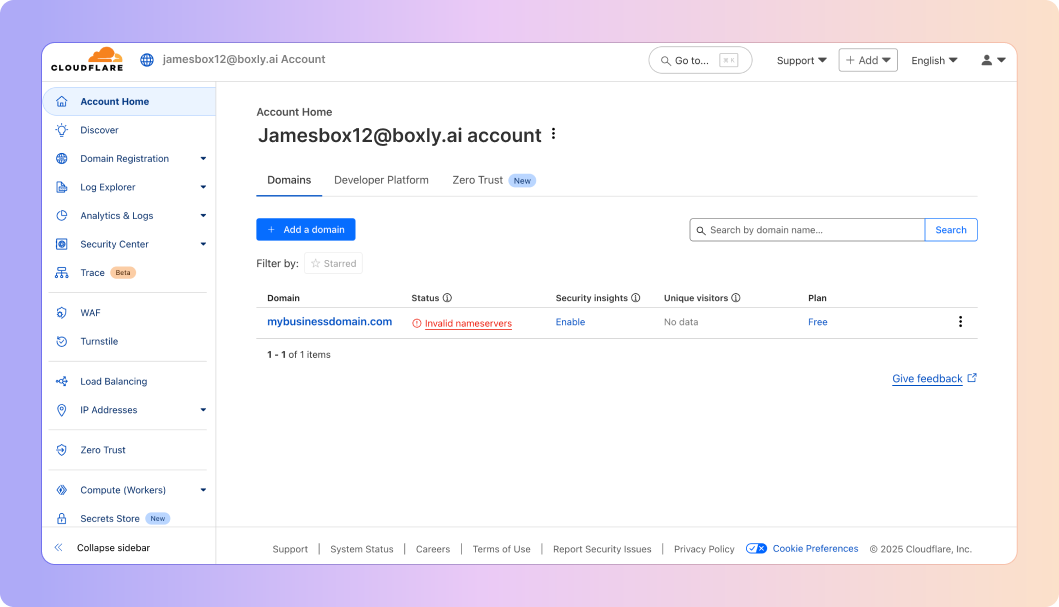Open the Add dropdown
Viewport: 1059px width, 607px height.
click(868, 60)
